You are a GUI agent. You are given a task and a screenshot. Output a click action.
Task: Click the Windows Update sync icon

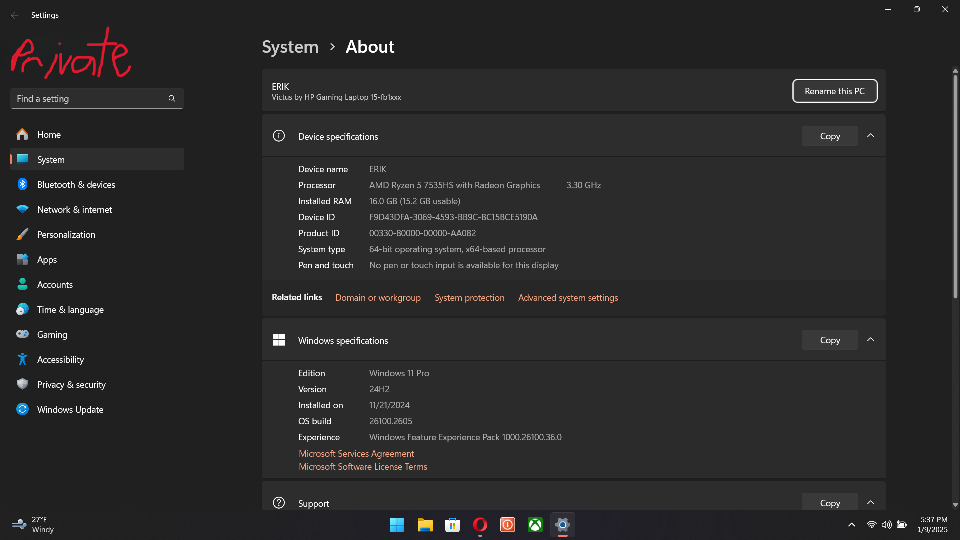pos(23,409)
